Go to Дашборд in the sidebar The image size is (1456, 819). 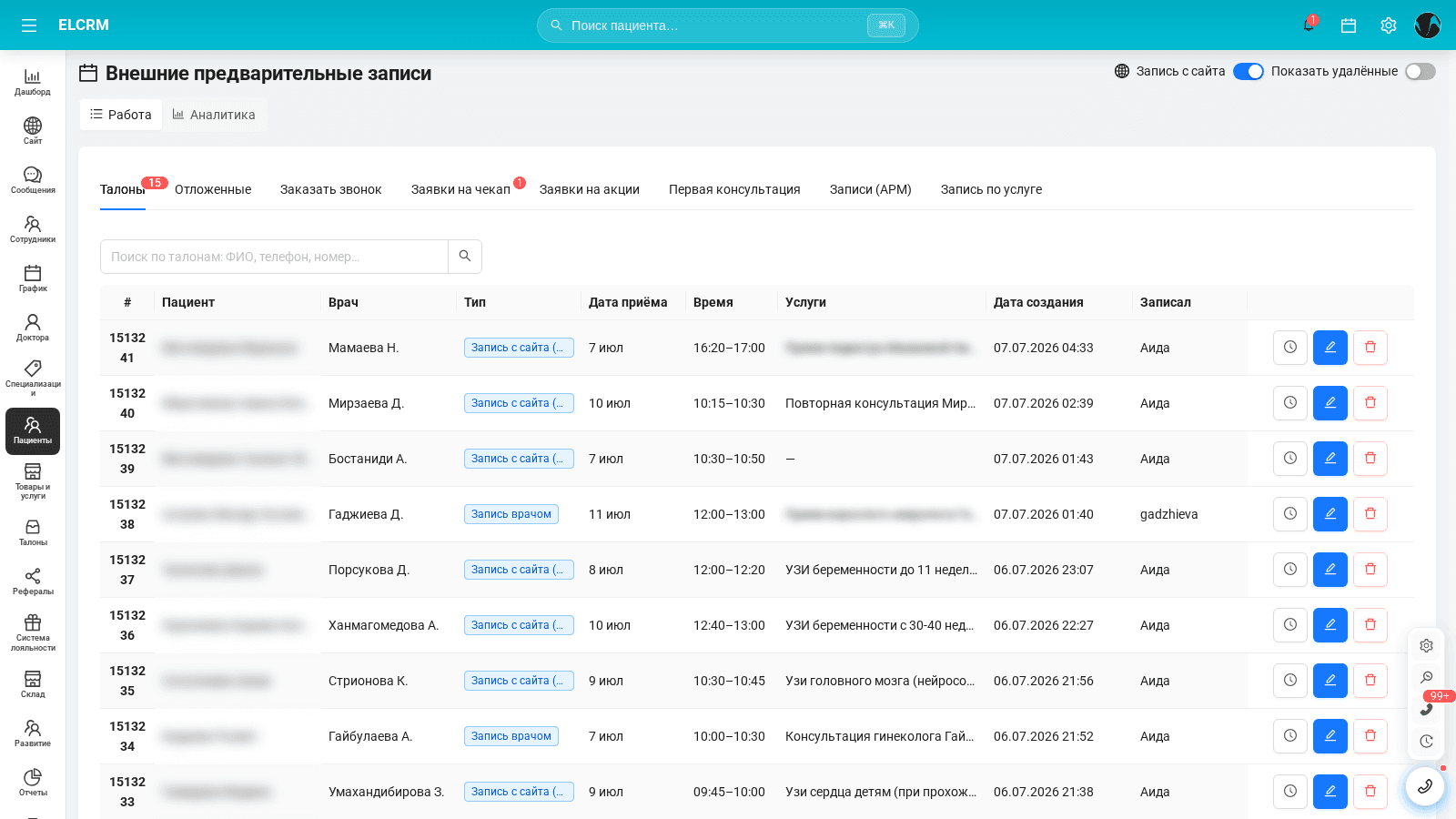tap(33, 82)
